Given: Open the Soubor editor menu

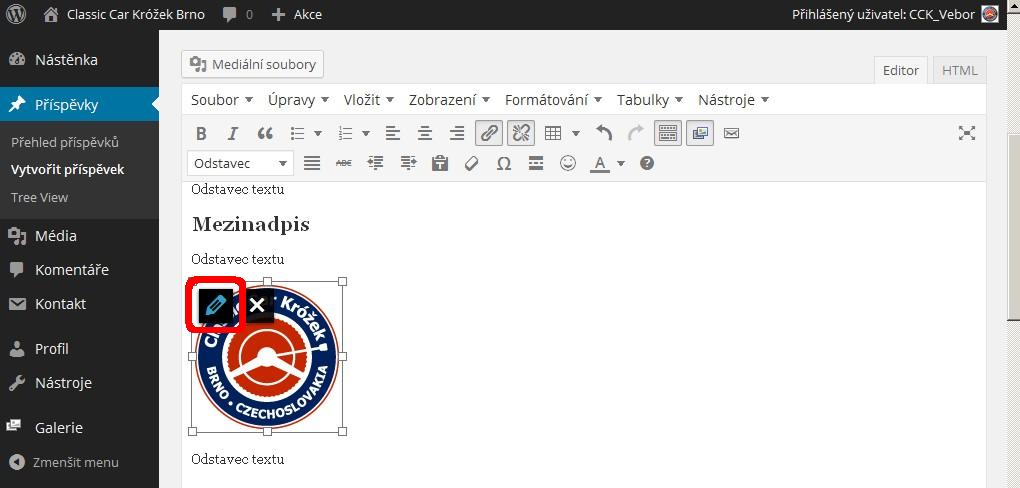Looking at the screenshot, I should [x=222, y=100].
